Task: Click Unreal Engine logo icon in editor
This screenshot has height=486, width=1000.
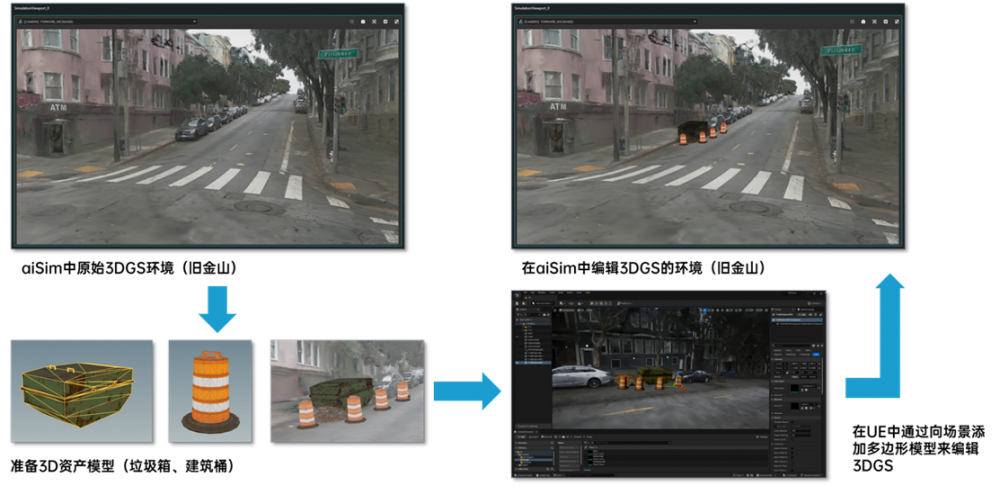Action: coord(515,294)
